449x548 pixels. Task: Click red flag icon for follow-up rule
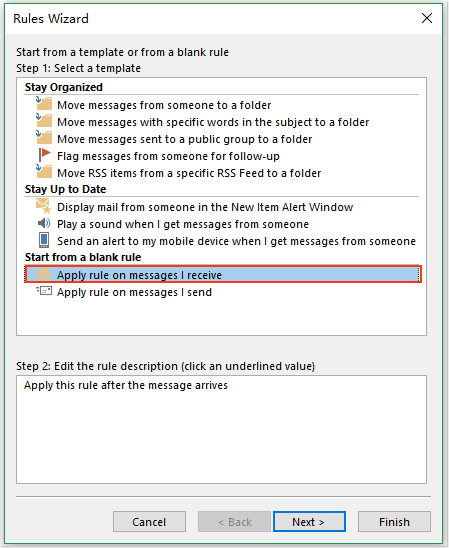pos(44,155)
